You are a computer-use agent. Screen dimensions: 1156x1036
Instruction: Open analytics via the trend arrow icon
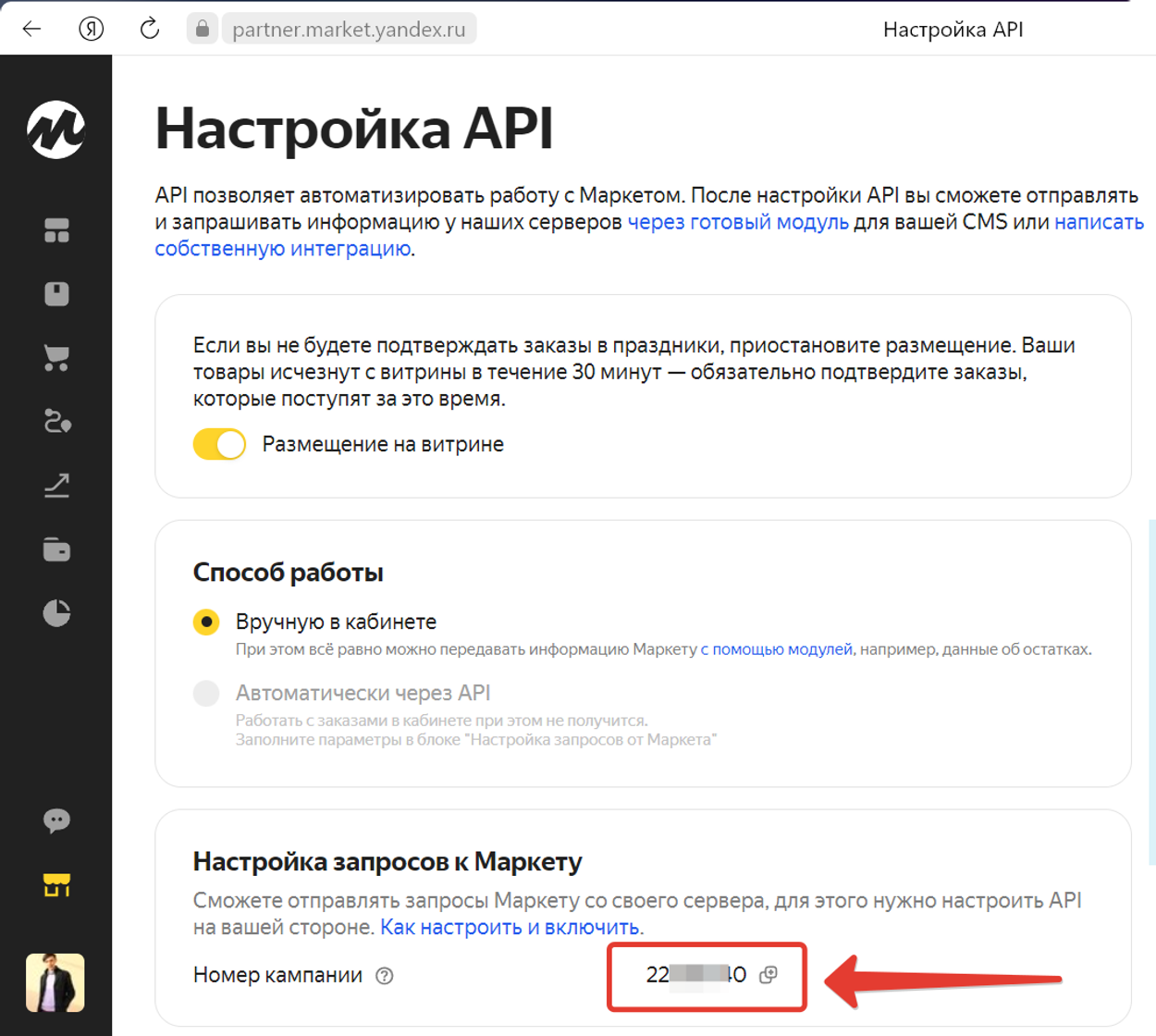[x=56, y=485]
